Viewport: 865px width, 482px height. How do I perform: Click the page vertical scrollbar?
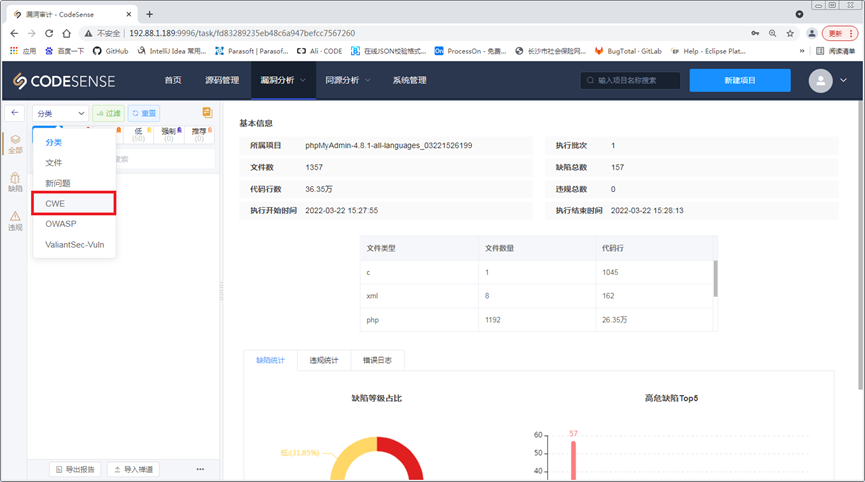point(862,245)
